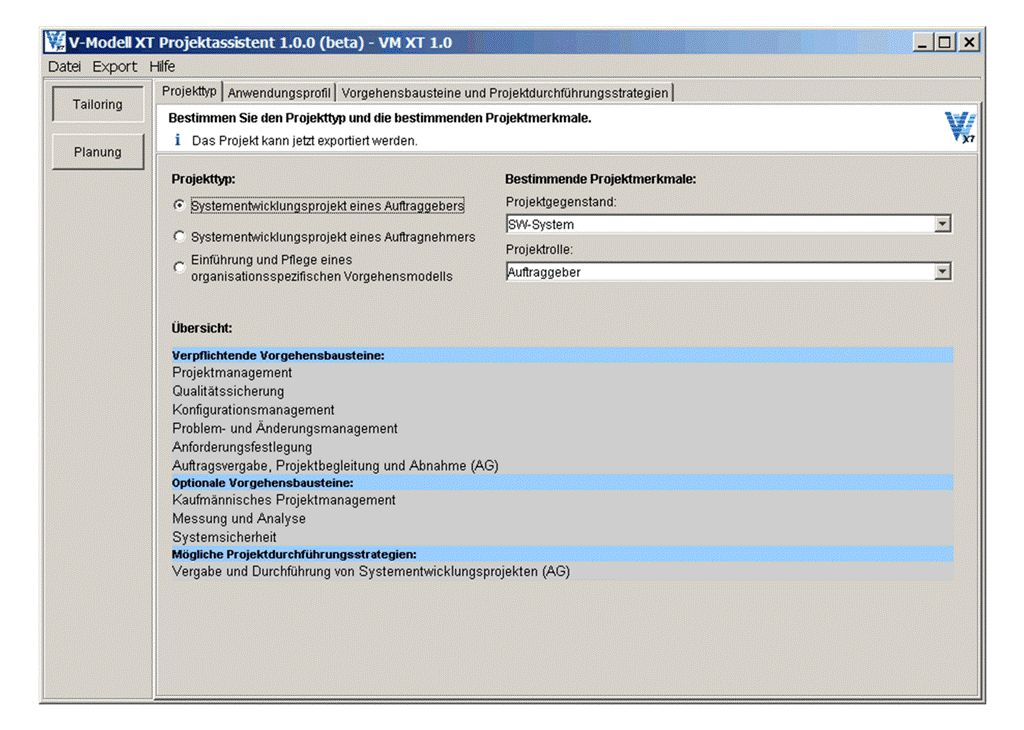Screen dimensions: 1024x730
Task: Close the Projektassistent window
Action: point(969,43)
